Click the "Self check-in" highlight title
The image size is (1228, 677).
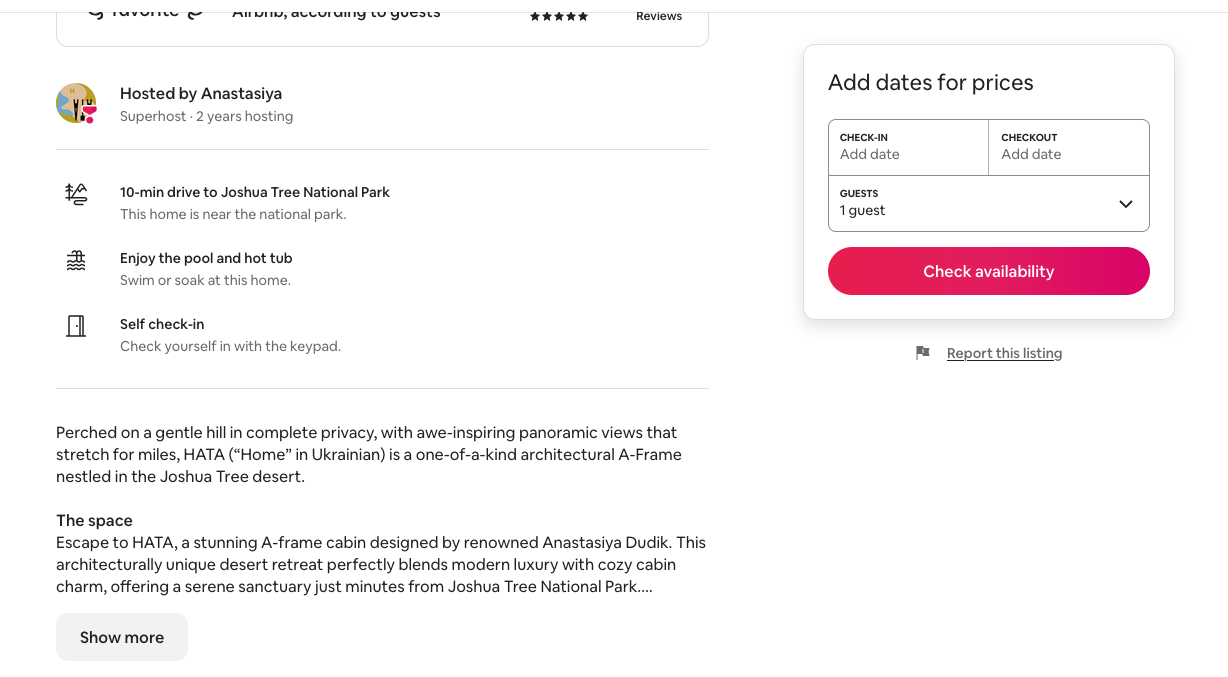tap(161, 324)
